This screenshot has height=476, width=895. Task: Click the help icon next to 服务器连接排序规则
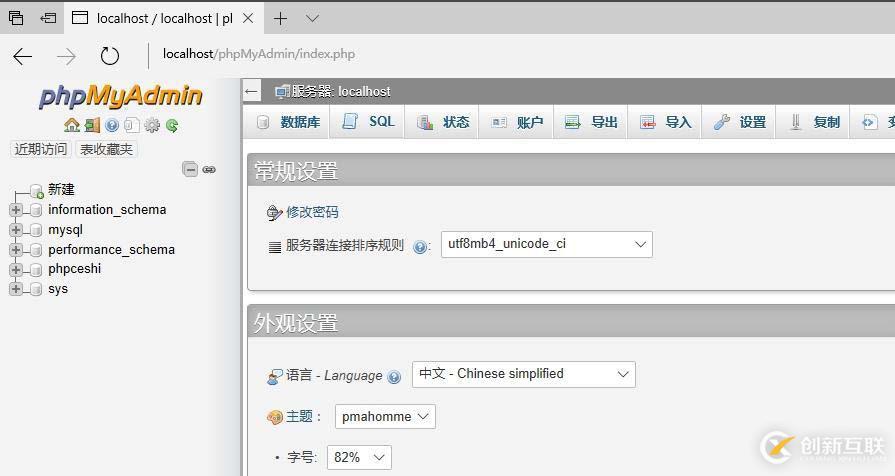coord(420,247)
